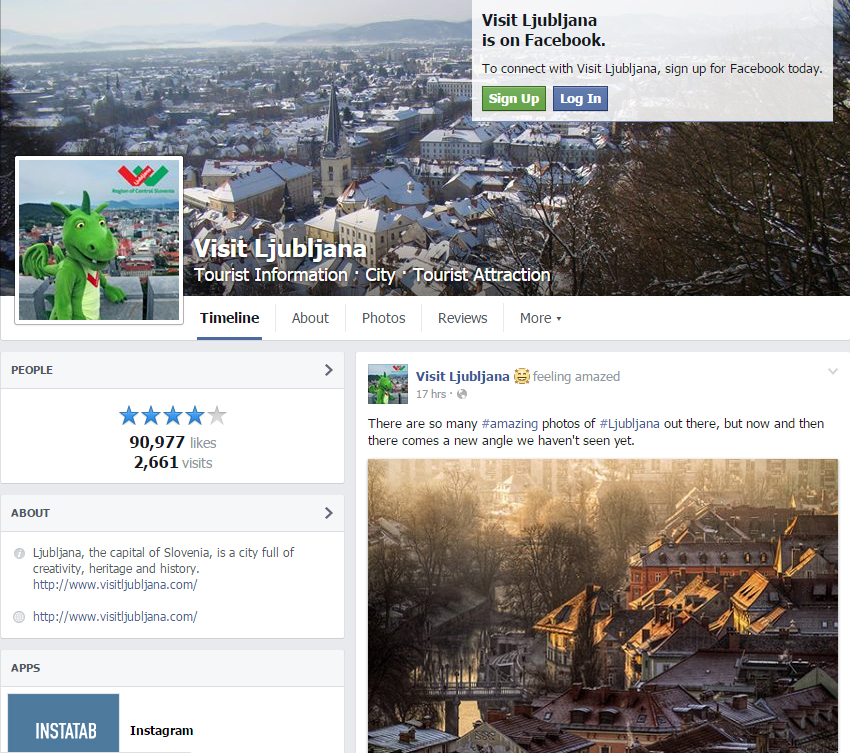Viewport: 850px width, 753px height.
Task: Click the 'feeling amazed' status text
Action: pyautogui.click(x=576, y=376)
